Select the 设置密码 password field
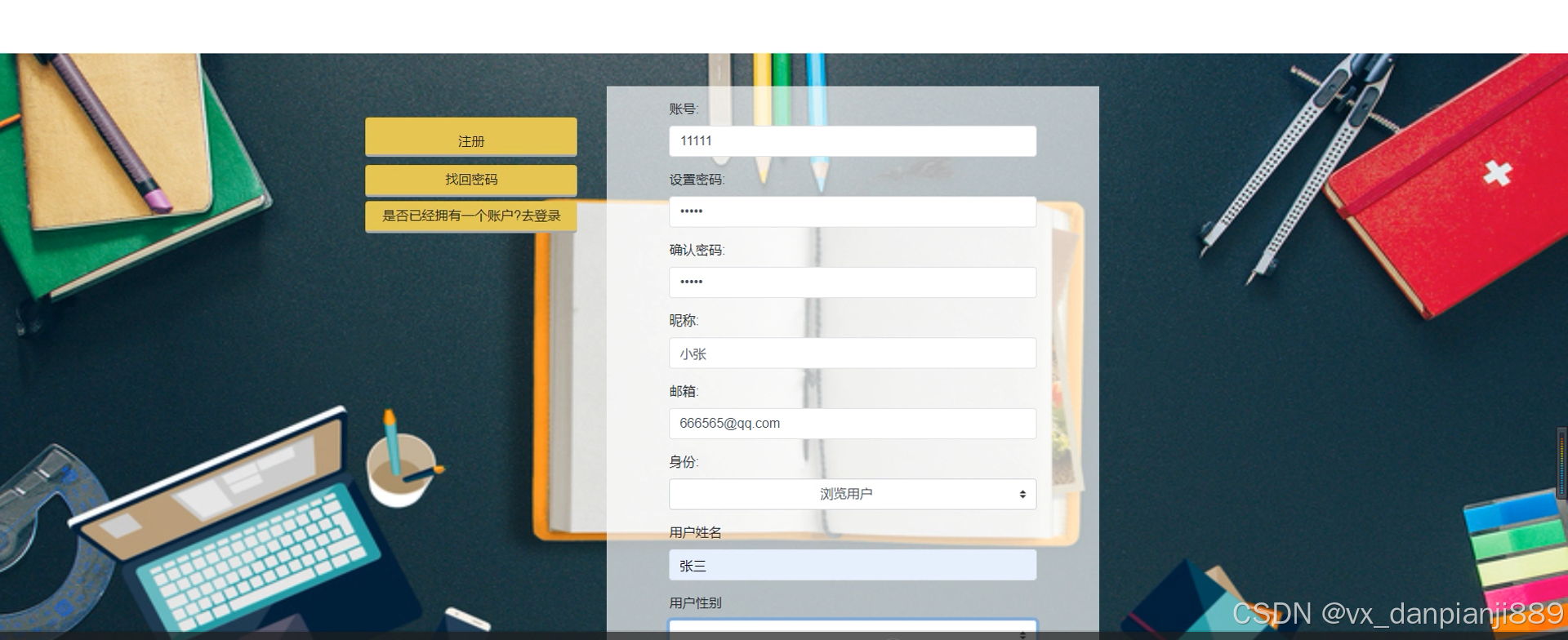 coord(853,211)
